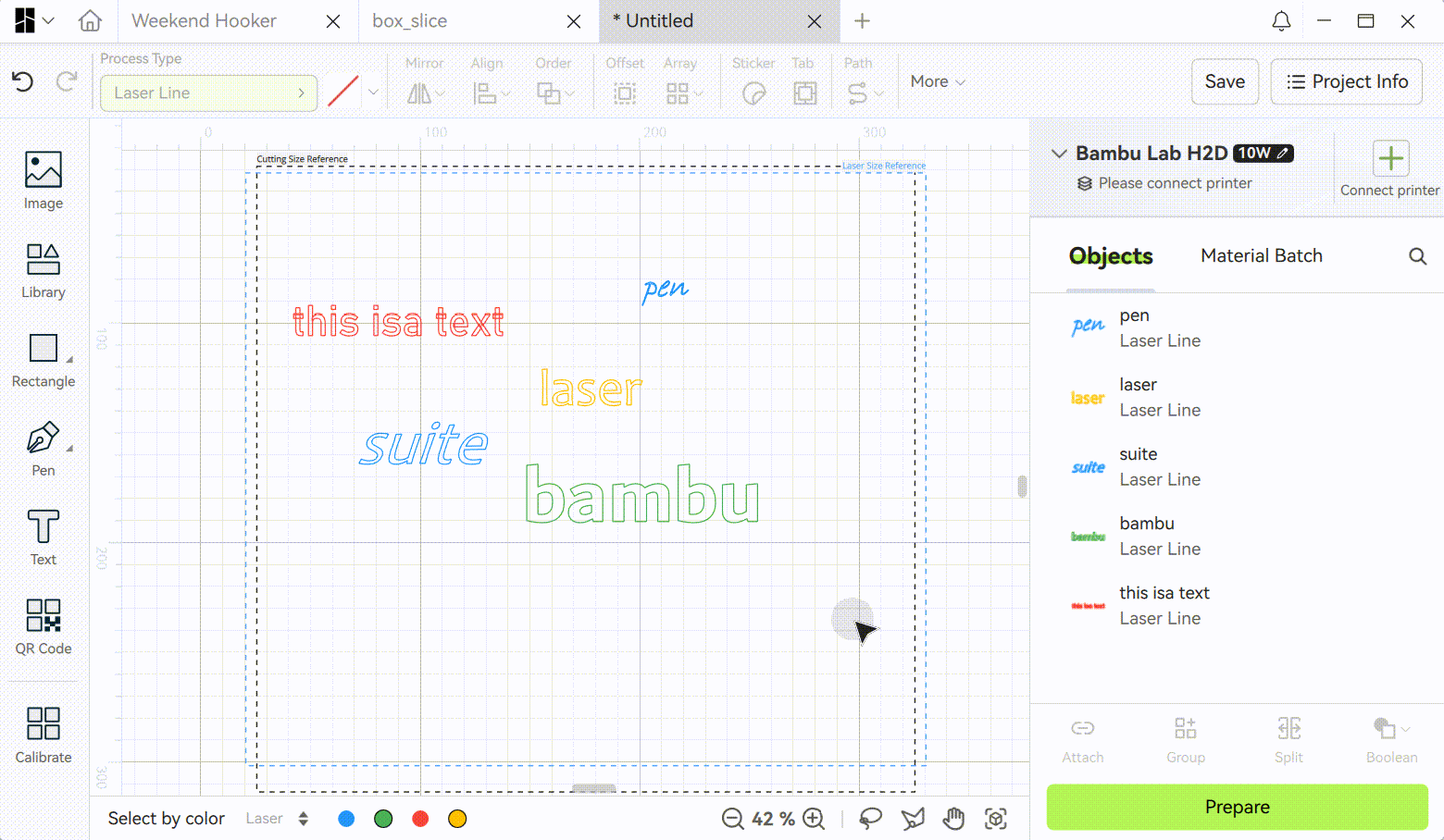This screenshot has height=840, width=1444.
Task: Click the fit-to-view icon
Action: click(x=996, y=819)
